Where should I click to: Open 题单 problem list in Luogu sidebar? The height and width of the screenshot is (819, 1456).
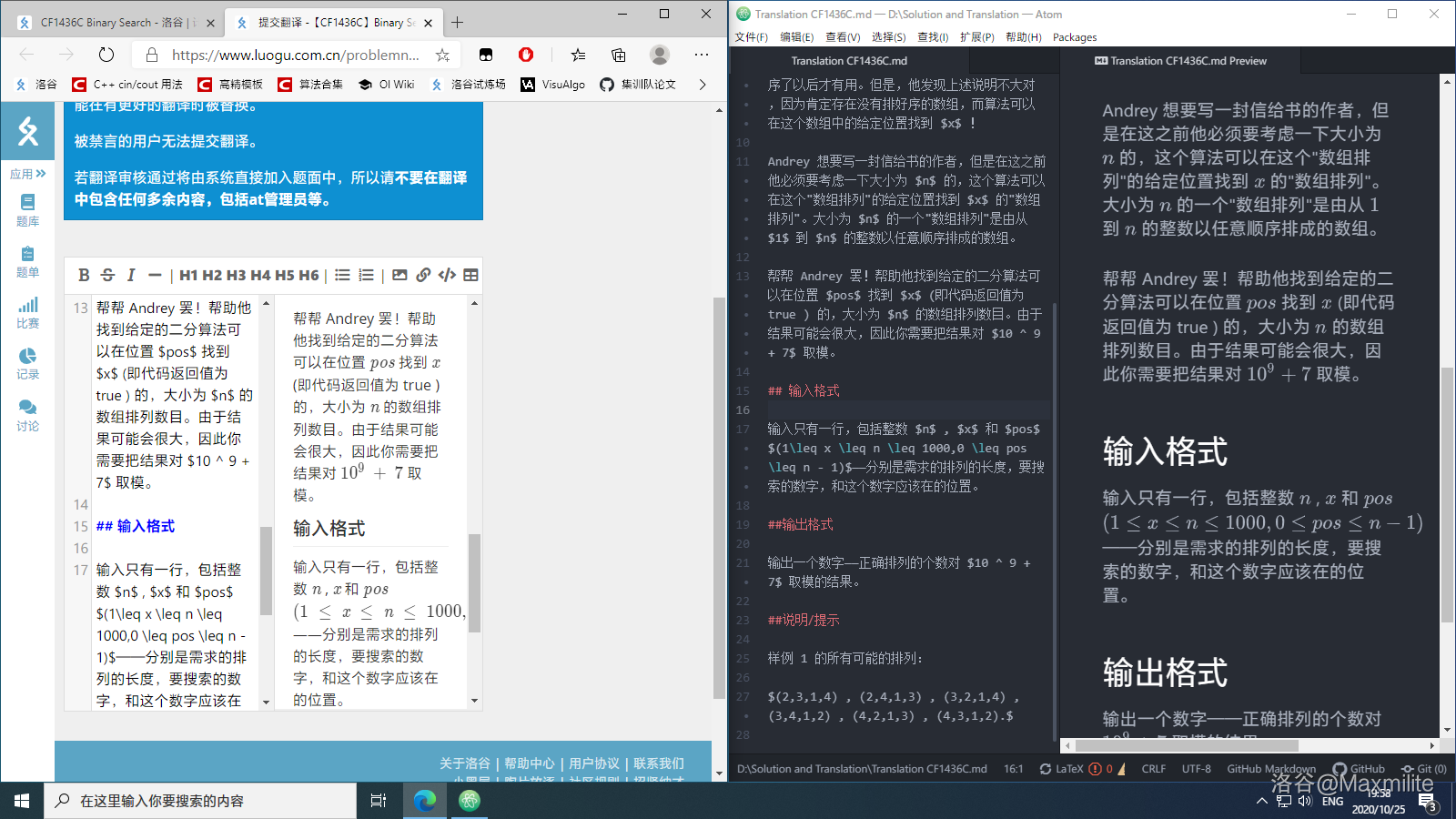(27, 261)
